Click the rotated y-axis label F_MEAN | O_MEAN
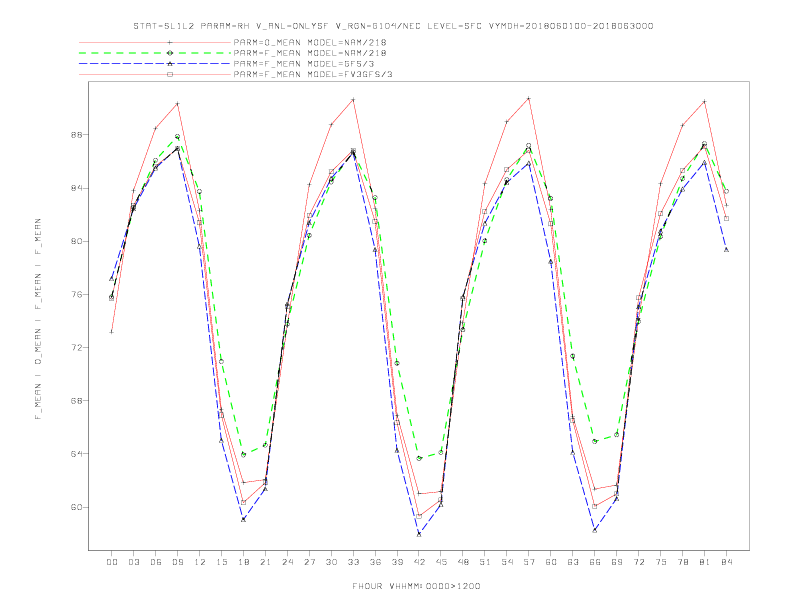 (x=38, y=319)
